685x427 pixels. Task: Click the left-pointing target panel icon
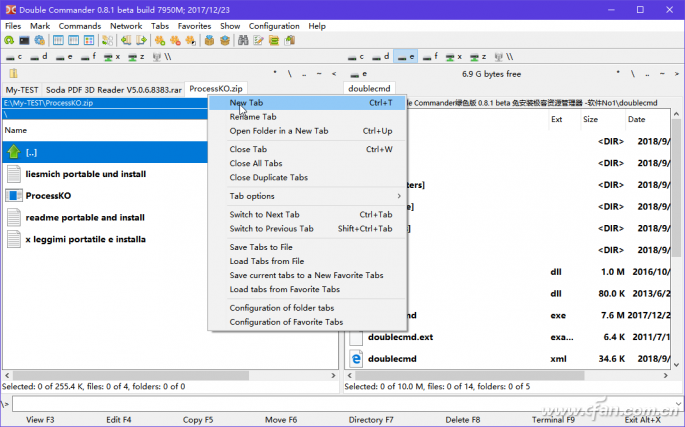pos(126,41)
